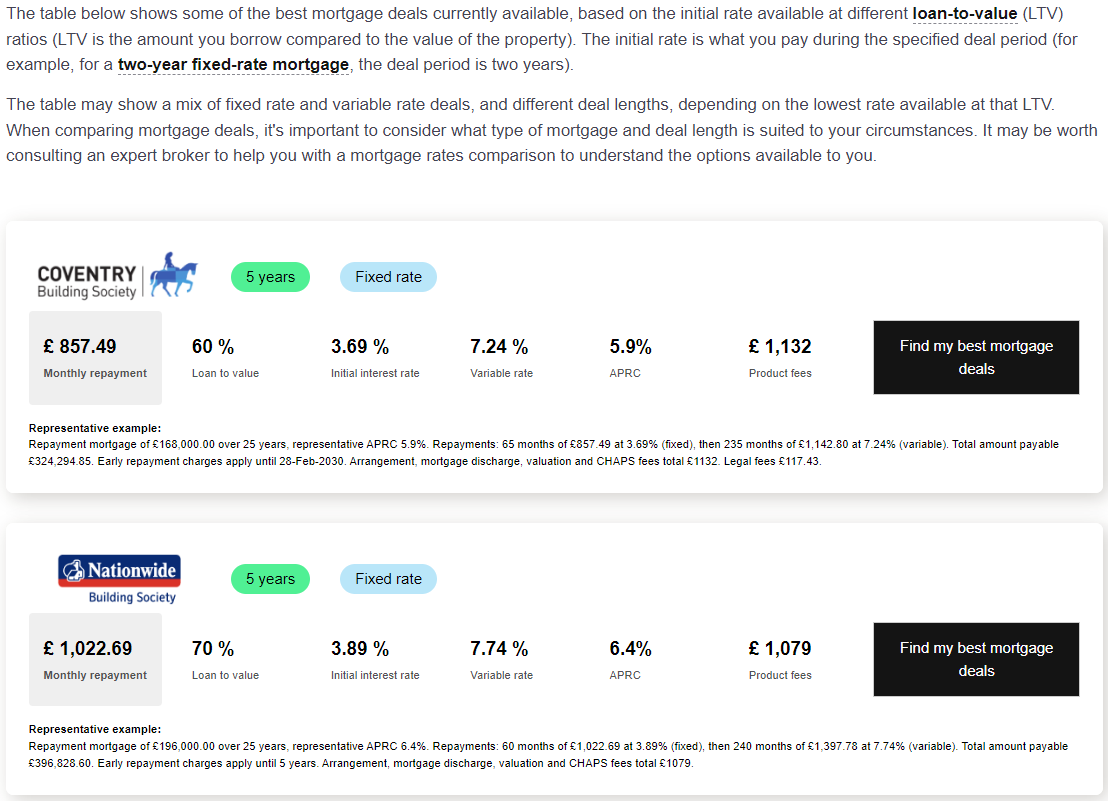Viewport: 1108px width, 801px height.
Task: Click Coventry's 5.9% APRC figure
Action: tap(630, 347)
